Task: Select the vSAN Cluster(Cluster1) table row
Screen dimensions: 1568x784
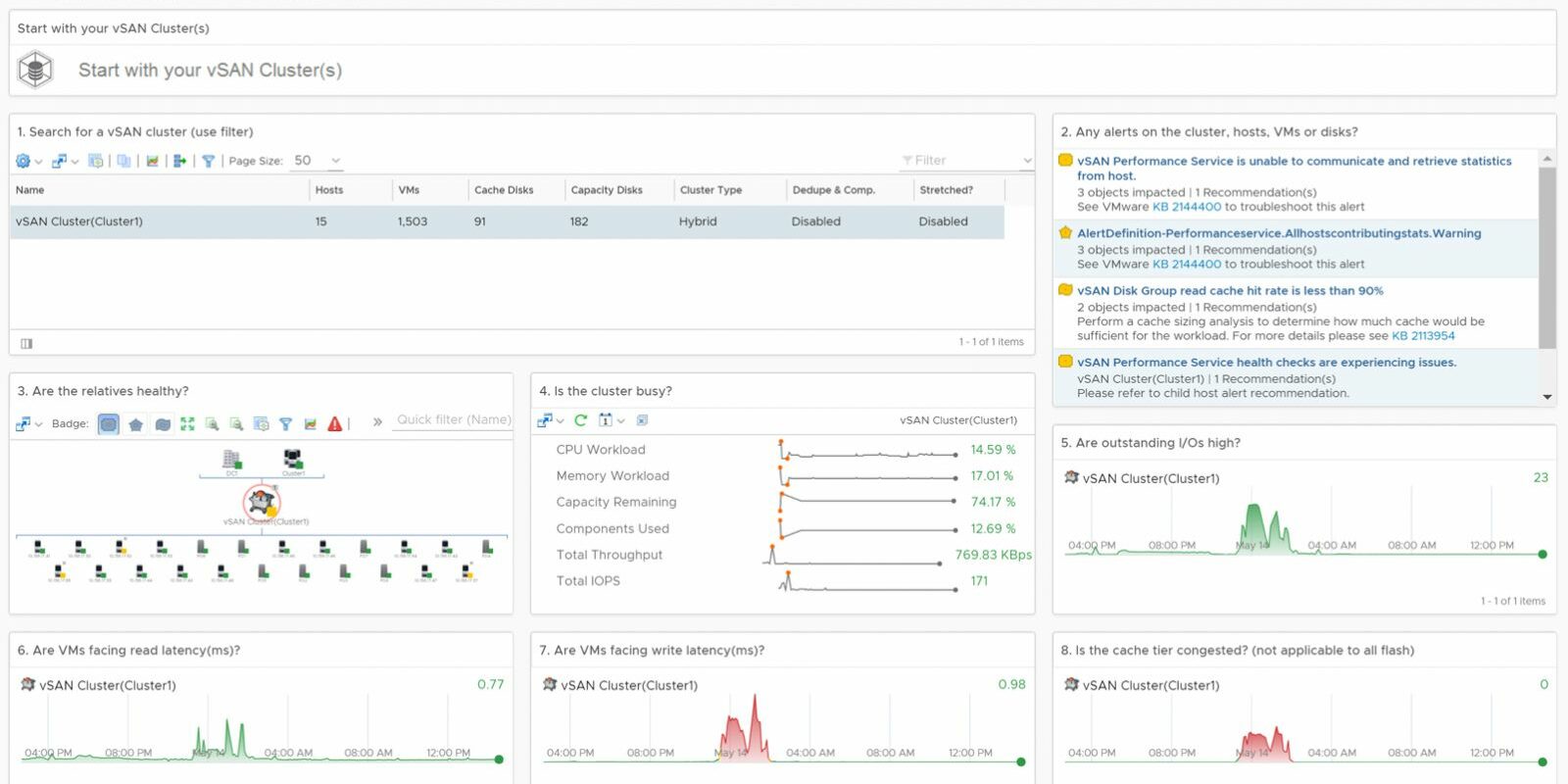Action: (x=507, y=221)
